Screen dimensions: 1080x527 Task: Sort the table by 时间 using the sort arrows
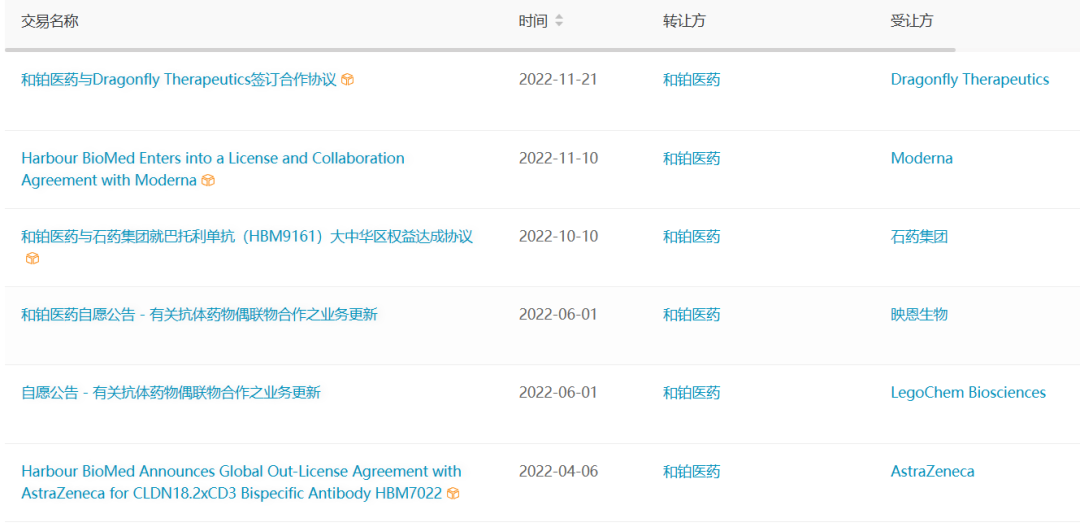559,21
